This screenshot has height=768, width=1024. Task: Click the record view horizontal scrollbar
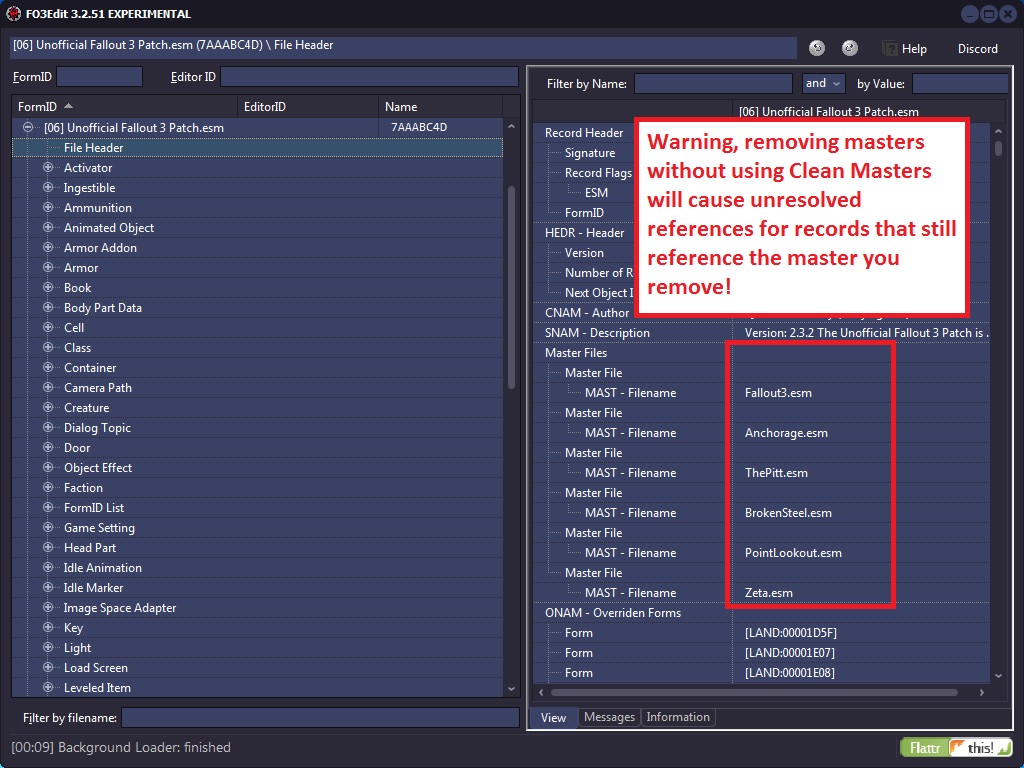(x=754, y=692)
